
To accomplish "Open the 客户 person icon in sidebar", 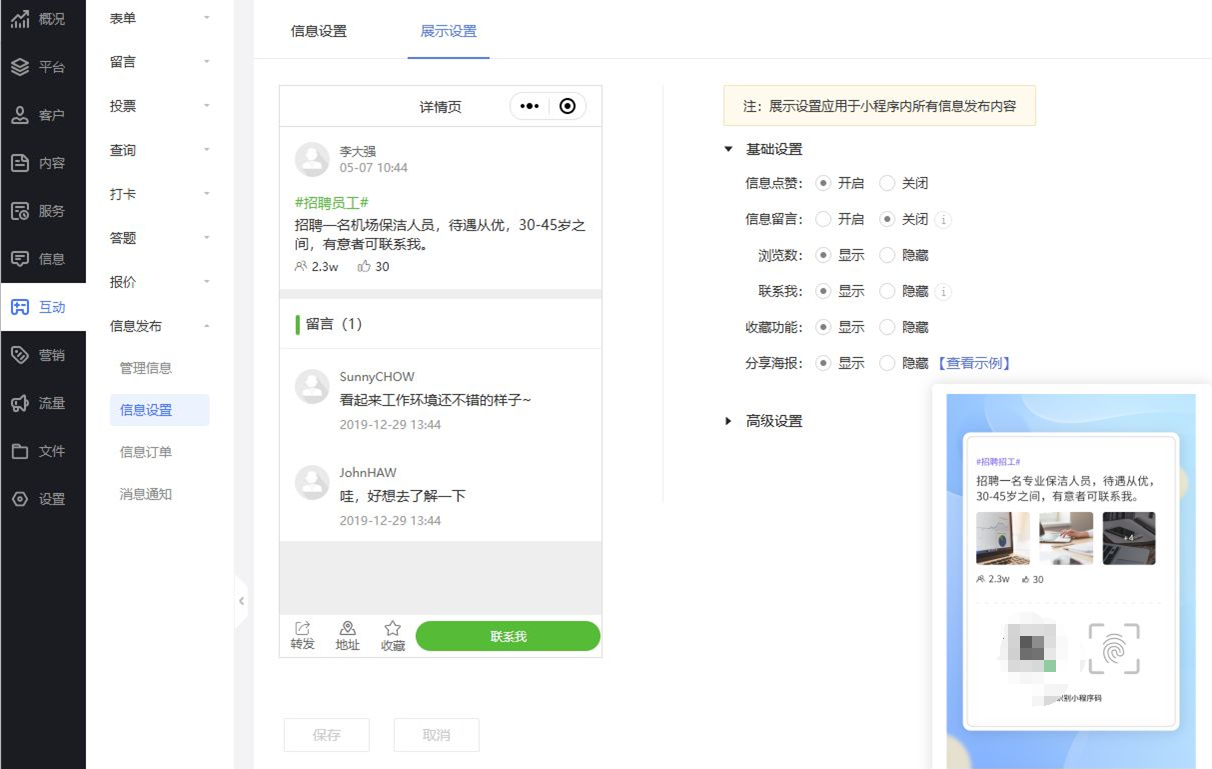I will tap(20, 115).
